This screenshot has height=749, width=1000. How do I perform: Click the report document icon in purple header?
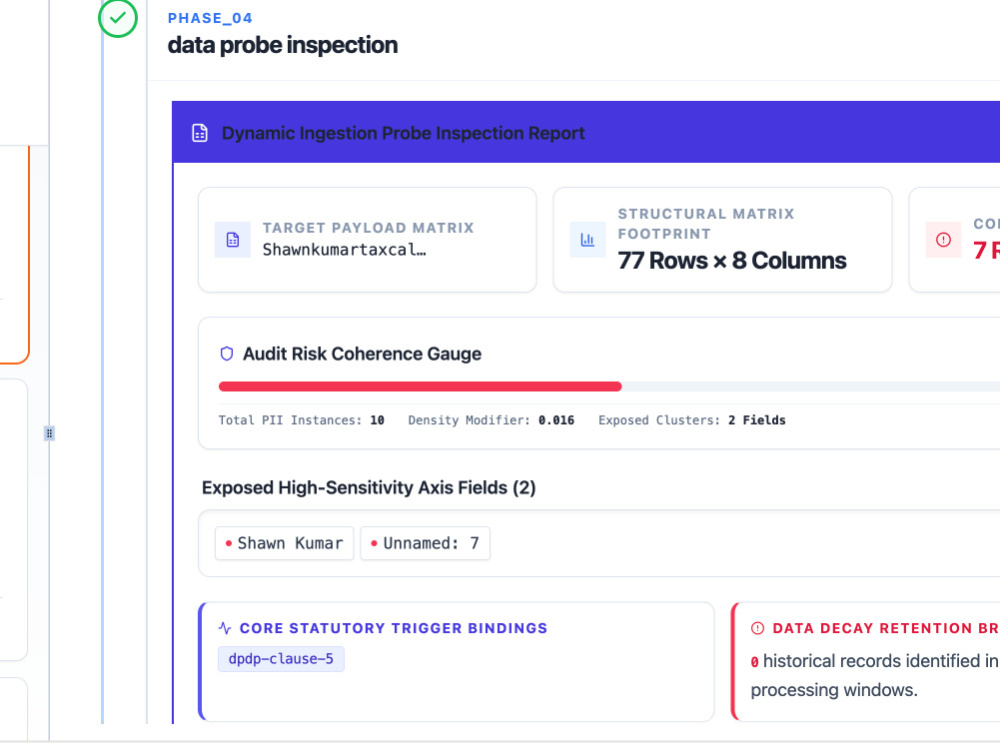200,133
